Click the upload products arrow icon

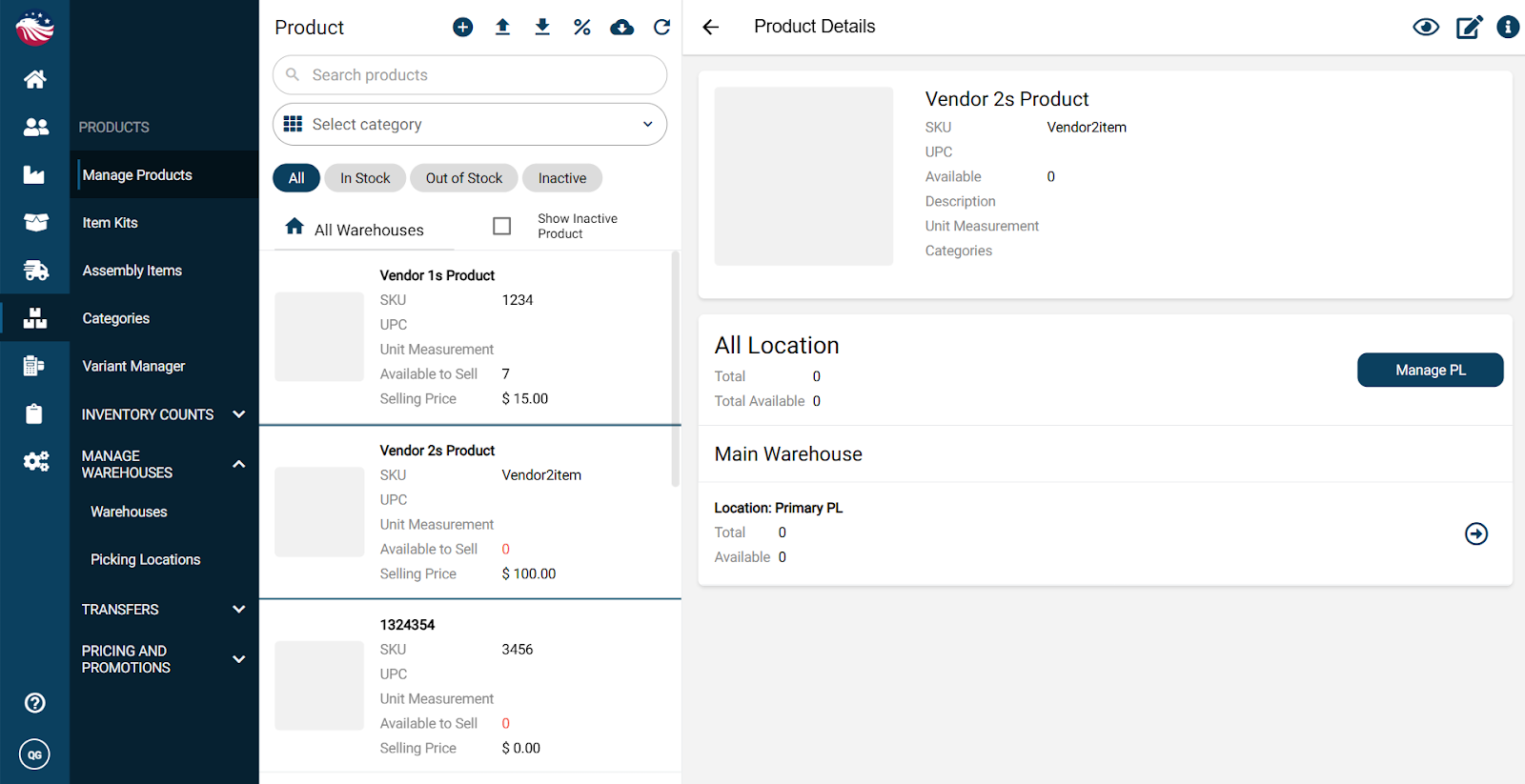(x=502, y=28)
